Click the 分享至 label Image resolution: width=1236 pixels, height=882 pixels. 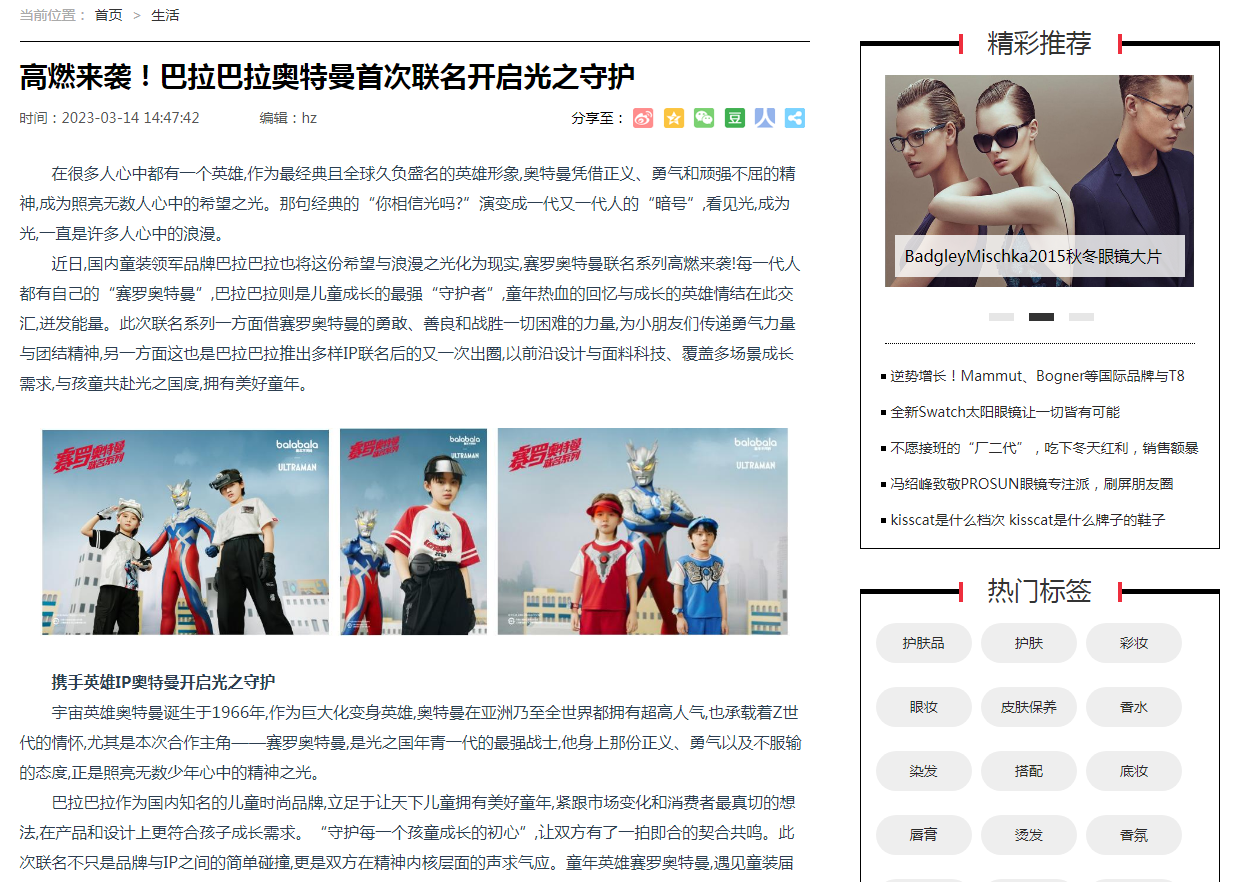pyautogui.click(x=599, y=118)
